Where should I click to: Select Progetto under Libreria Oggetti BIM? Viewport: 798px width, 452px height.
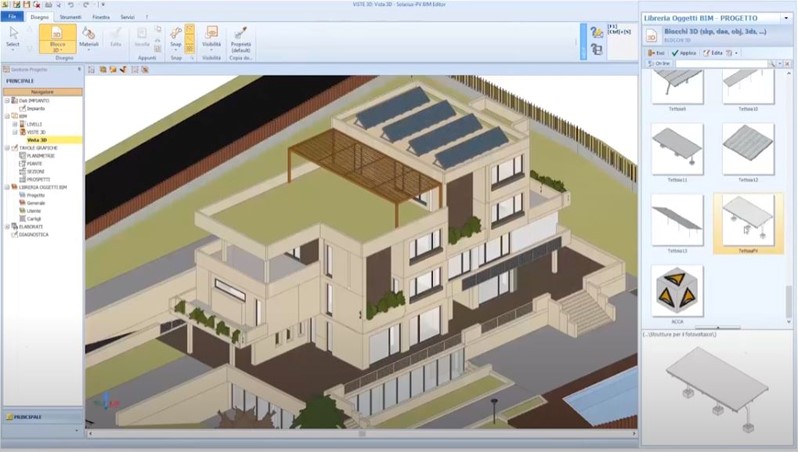(x=36, y=195)
